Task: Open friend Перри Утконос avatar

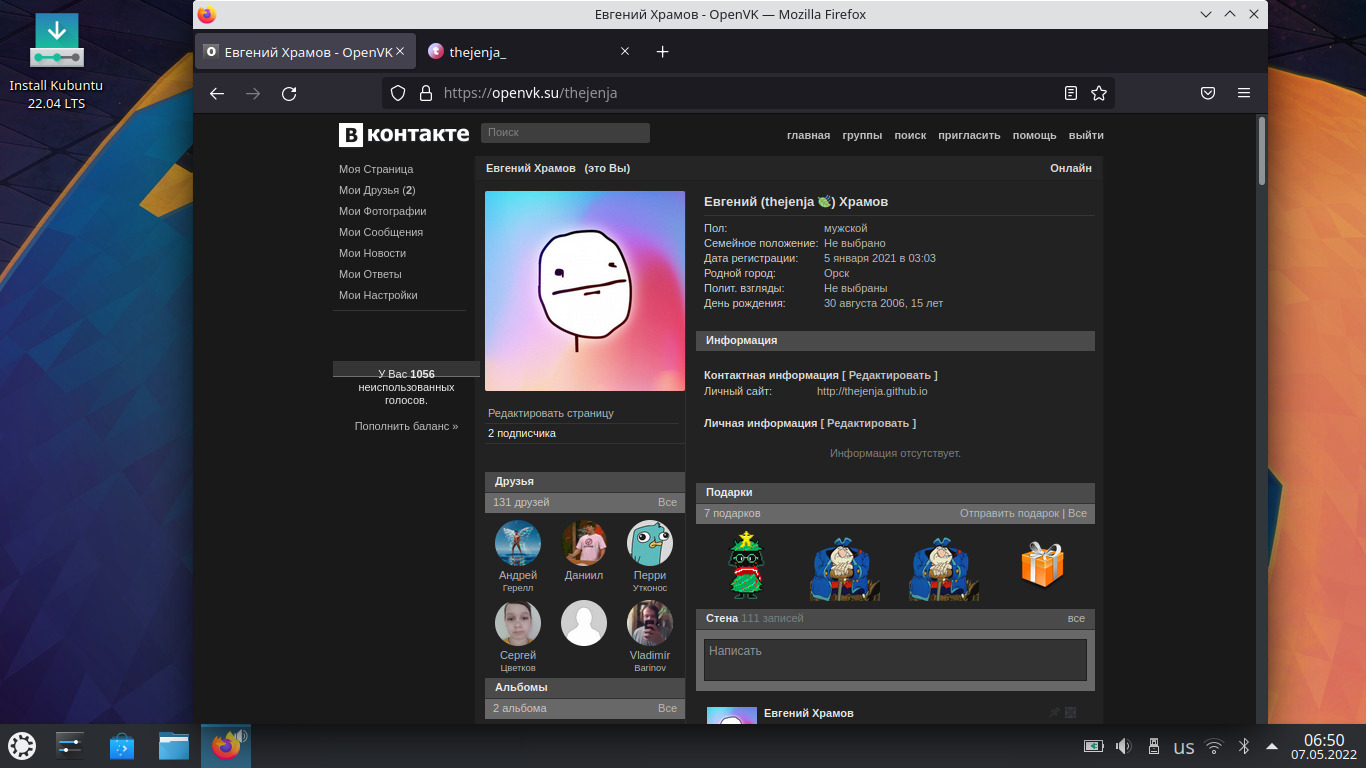Action: (649, 543)
